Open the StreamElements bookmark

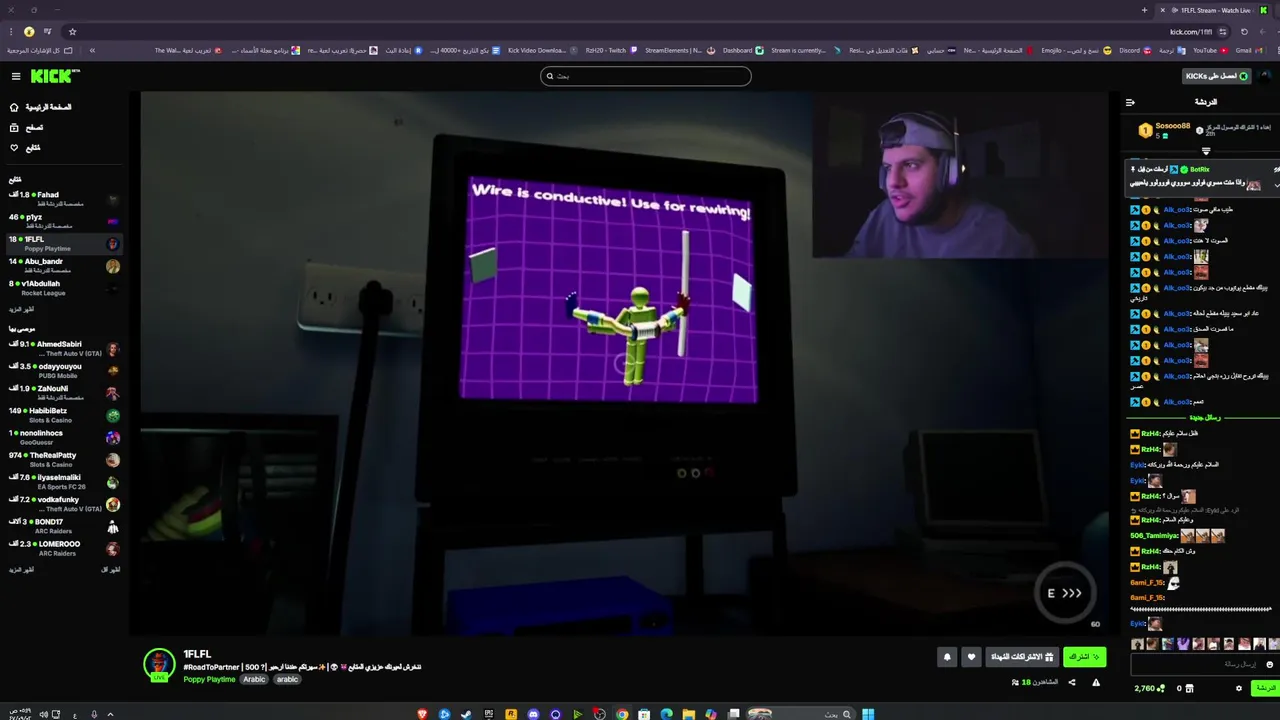[679, 50]
